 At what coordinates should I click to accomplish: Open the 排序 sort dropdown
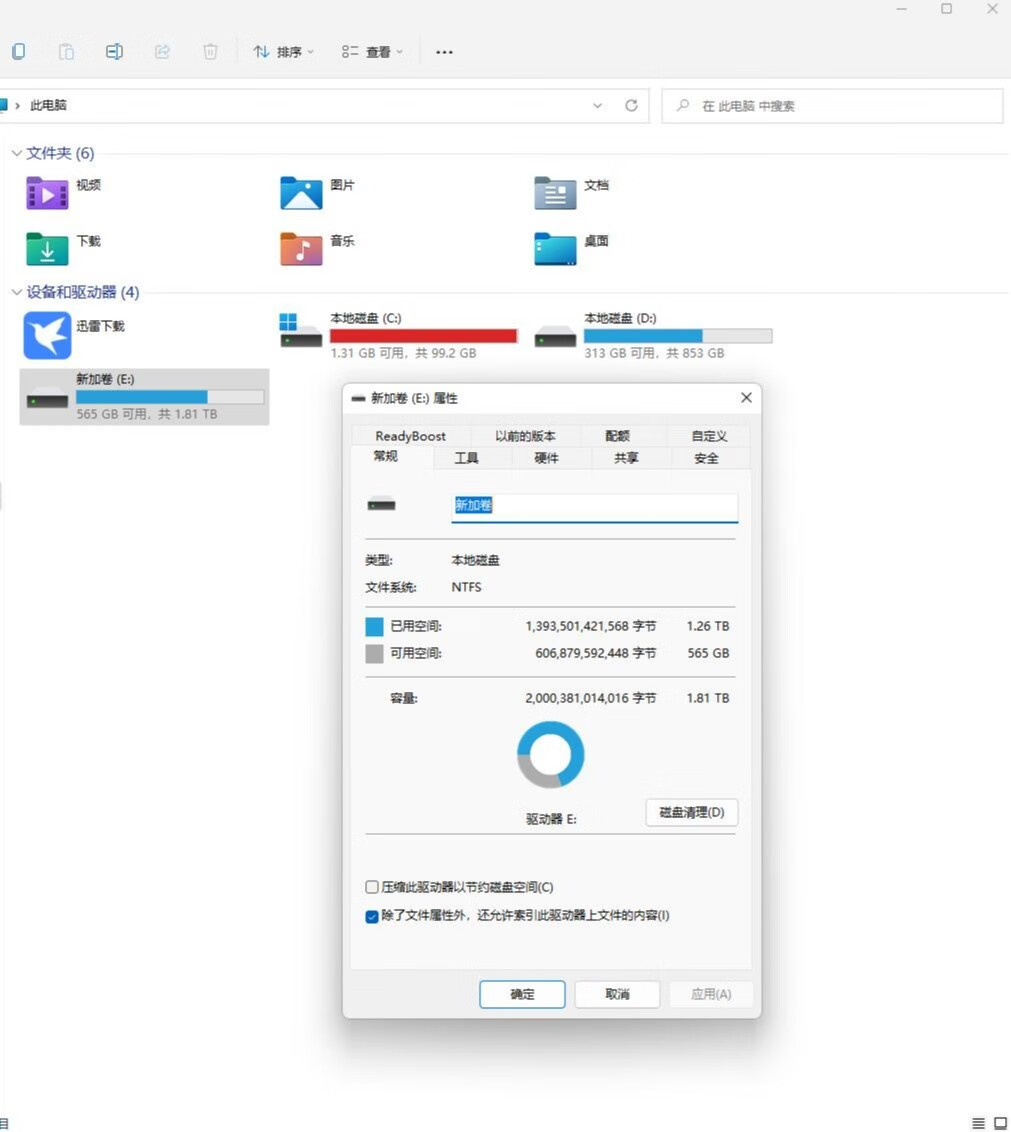[283, 52]
